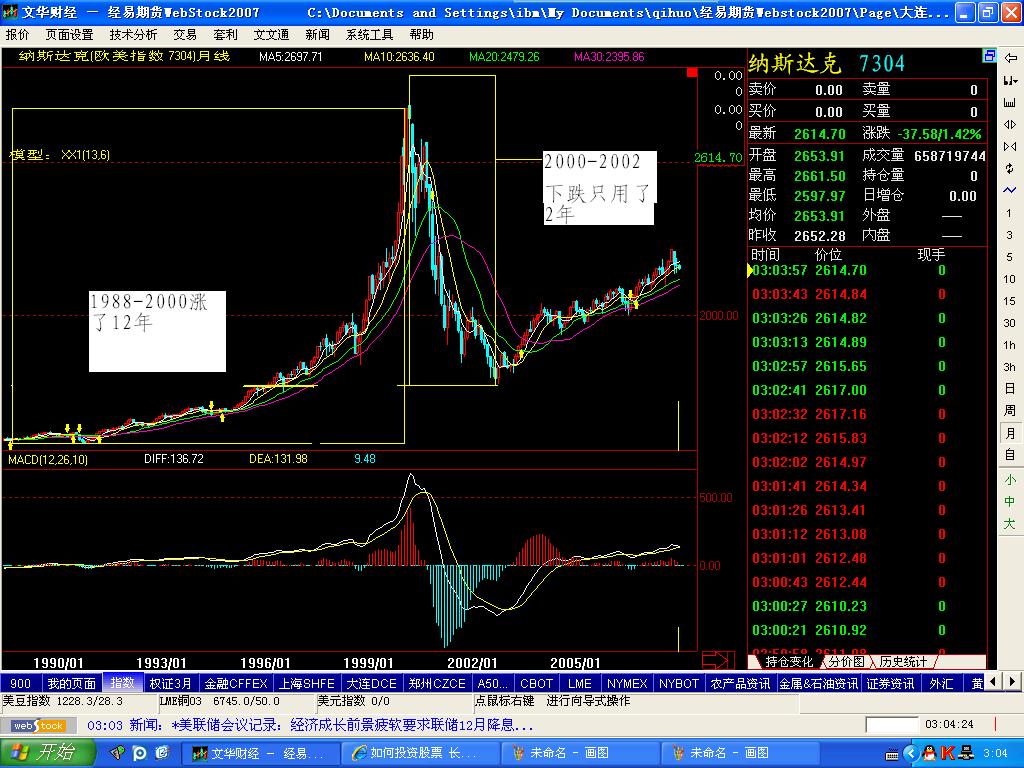
Task: Switch to 1h period in sidebar
Action: click(x=1009, y=344)
